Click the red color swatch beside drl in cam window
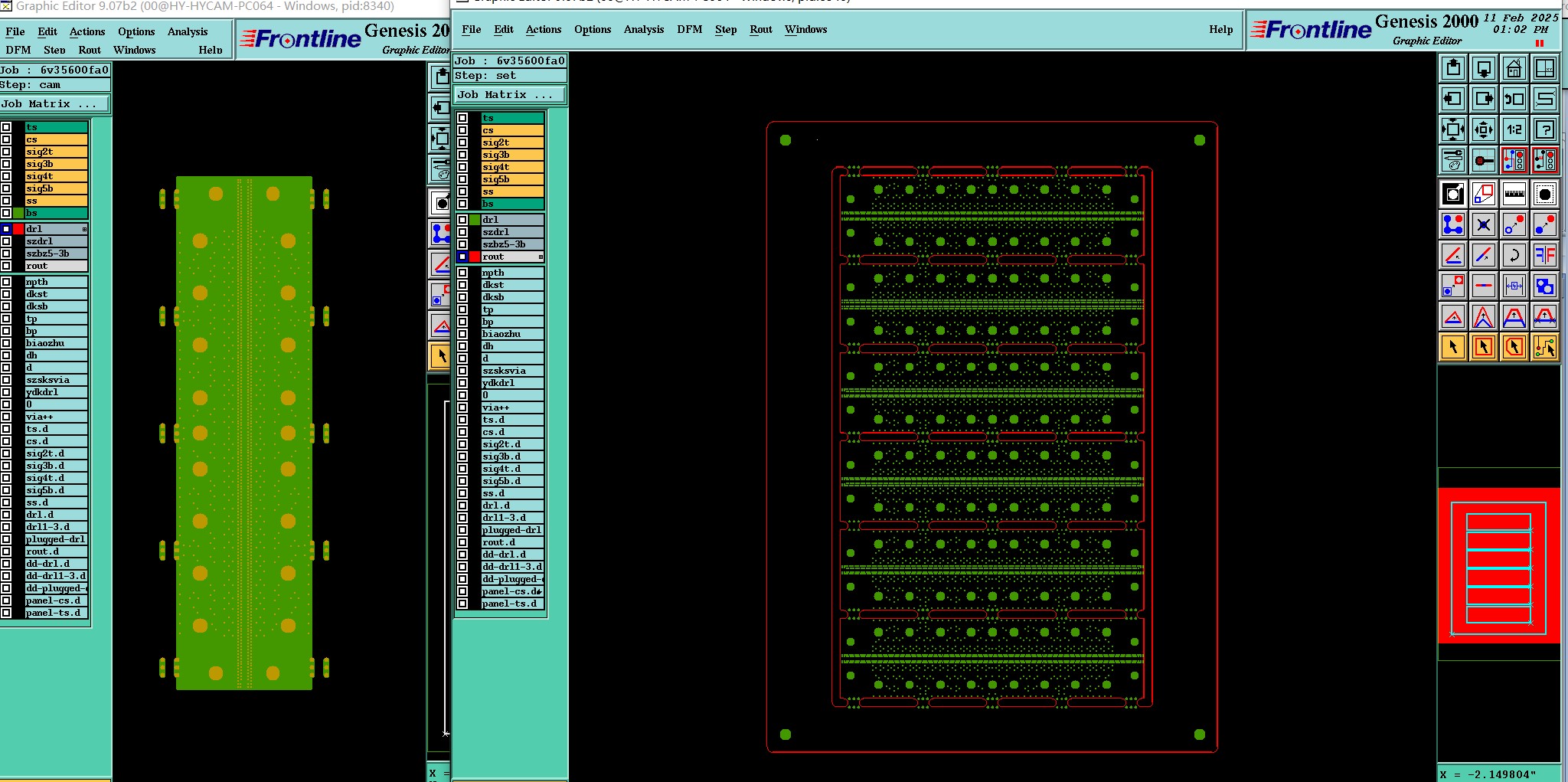This screenshot has width=1568, height=782. click(x=18, y=229)
